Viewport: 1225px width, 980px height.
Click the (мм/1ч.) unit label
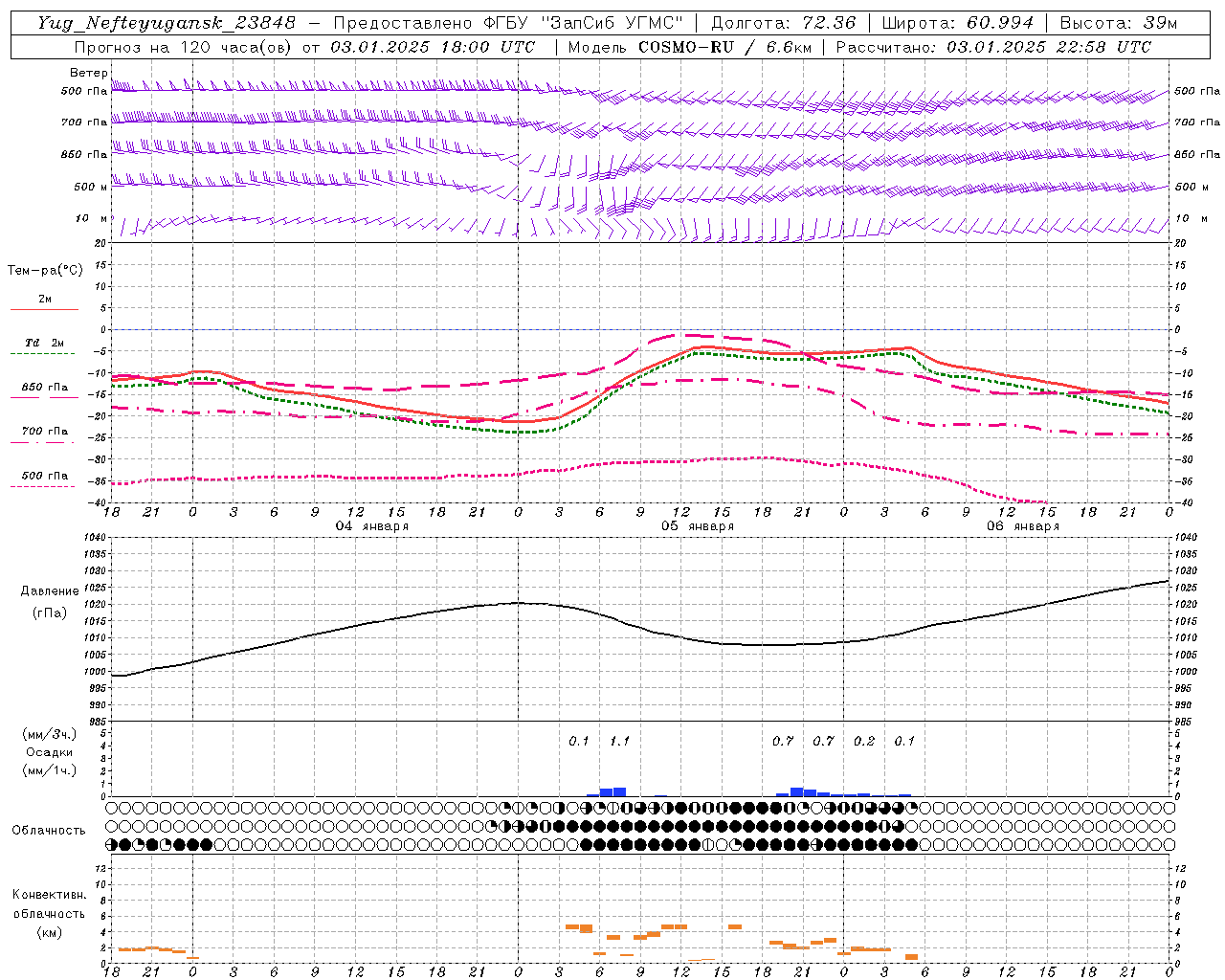click(49, 770)
